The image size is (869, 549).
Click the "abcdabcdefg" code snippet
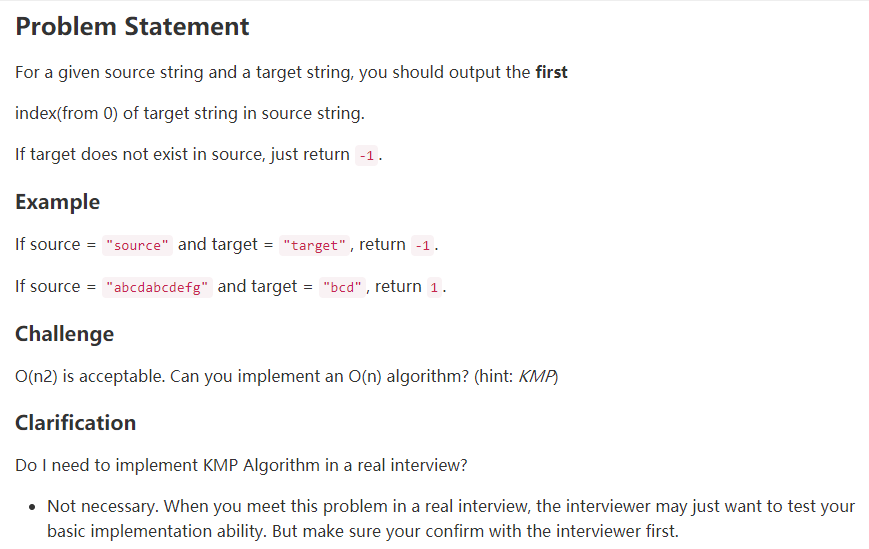tap(157, 288)
